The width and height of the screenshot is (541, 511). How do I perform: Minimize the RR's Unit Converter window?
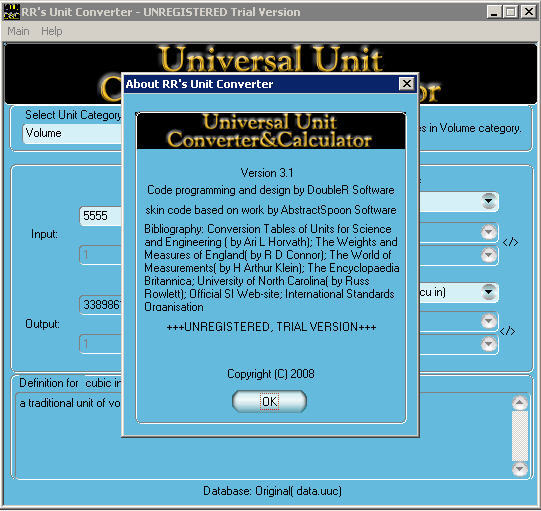pos(494,12)
